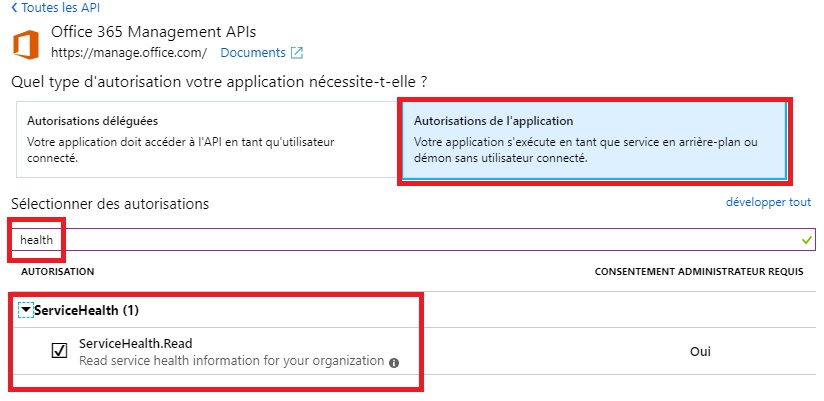This screenshot has width=824, height=401.
Task: Click the CONSENTEMENT ADMINISTRATEUR REQUIS header
Action: 699,272
